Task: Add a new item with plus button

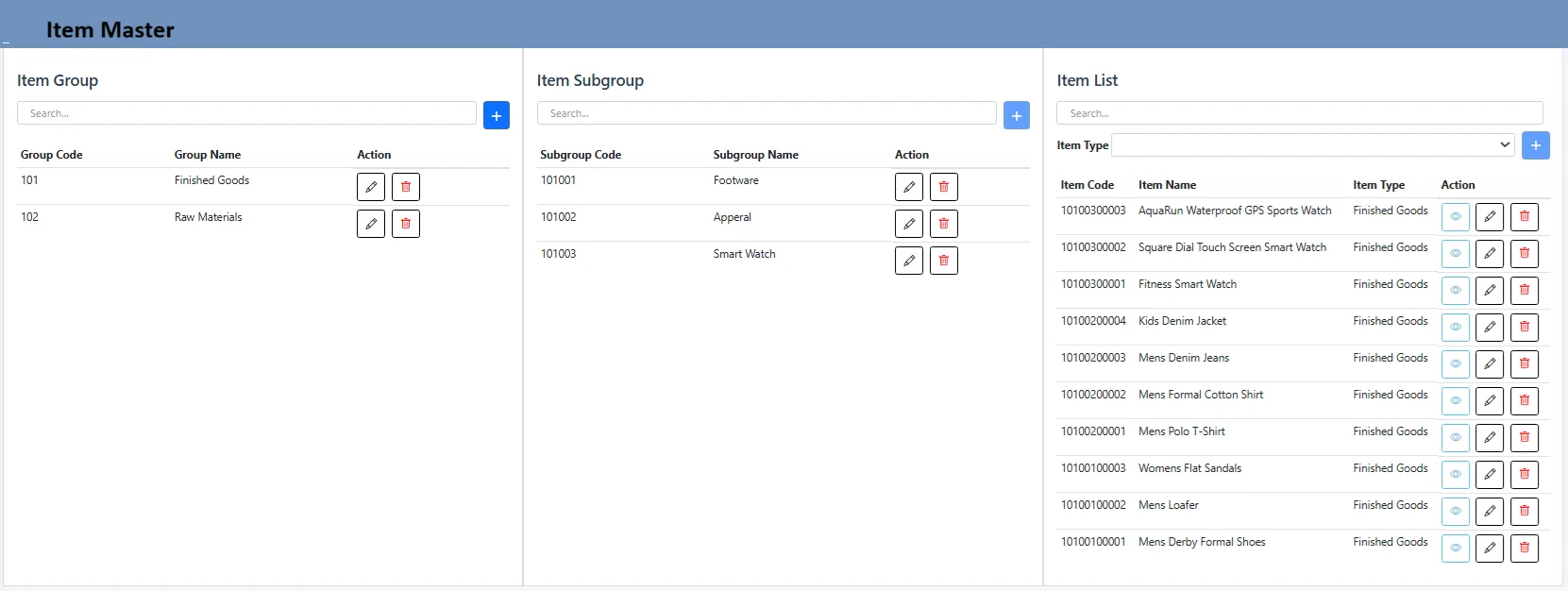Action: [1536, 145]
